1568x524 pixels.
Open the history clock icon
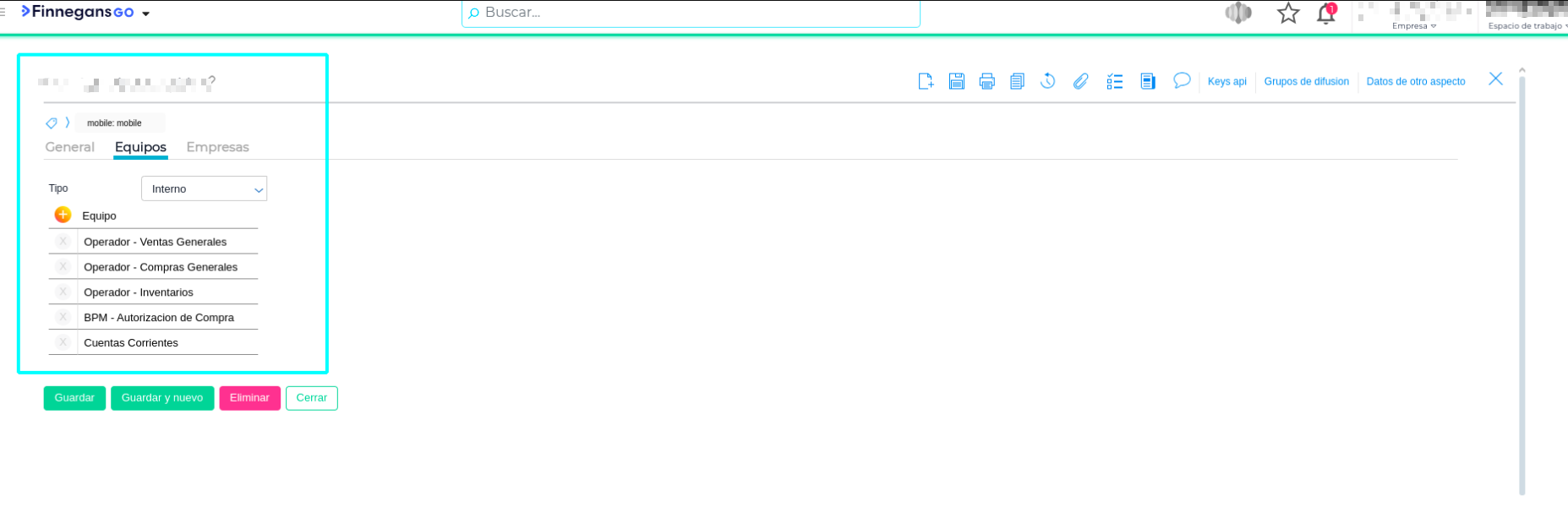(x=1047, y=81)
